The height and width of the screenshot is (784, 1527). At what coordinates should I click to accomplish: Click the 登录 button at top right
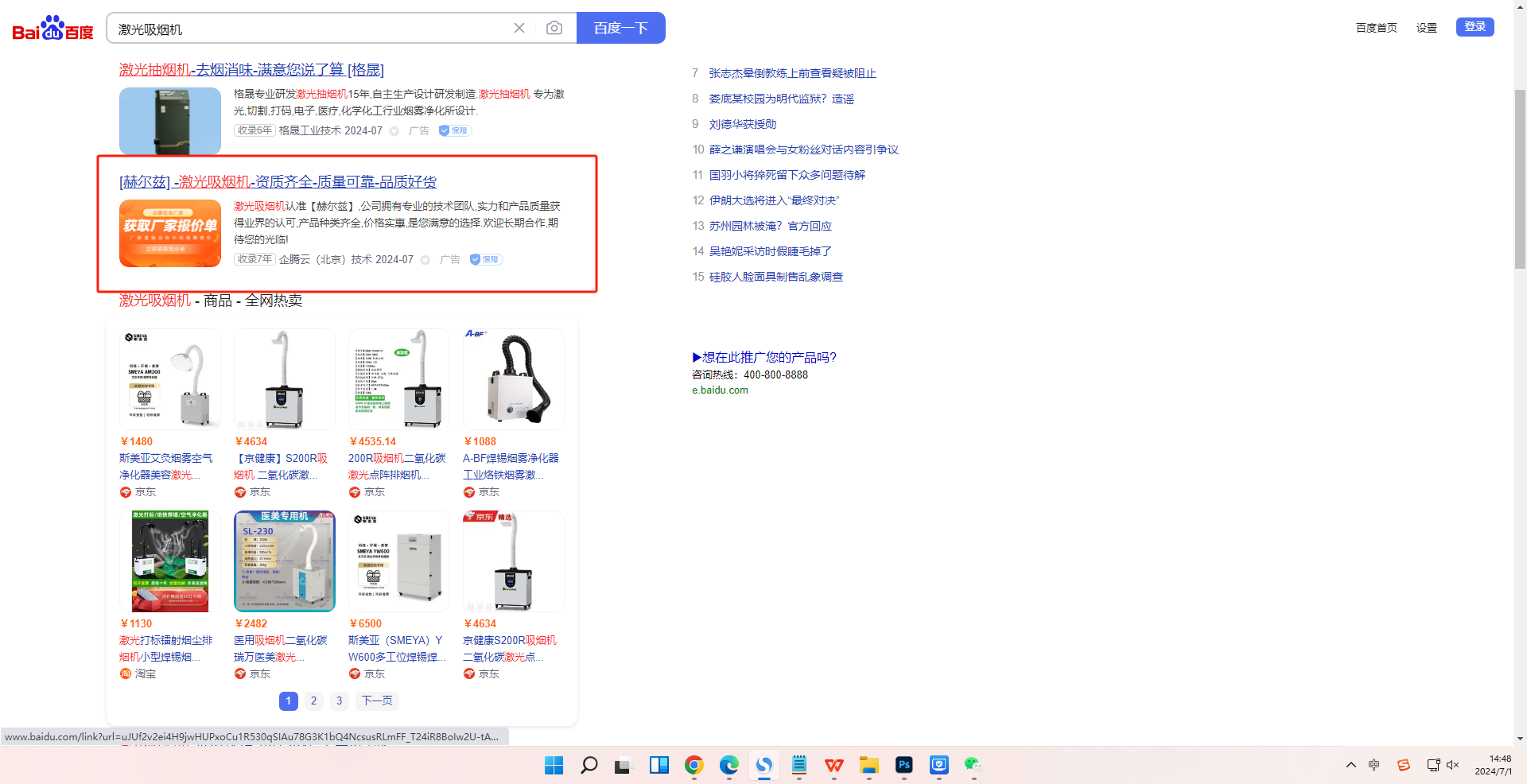(x=1475, y=25)
